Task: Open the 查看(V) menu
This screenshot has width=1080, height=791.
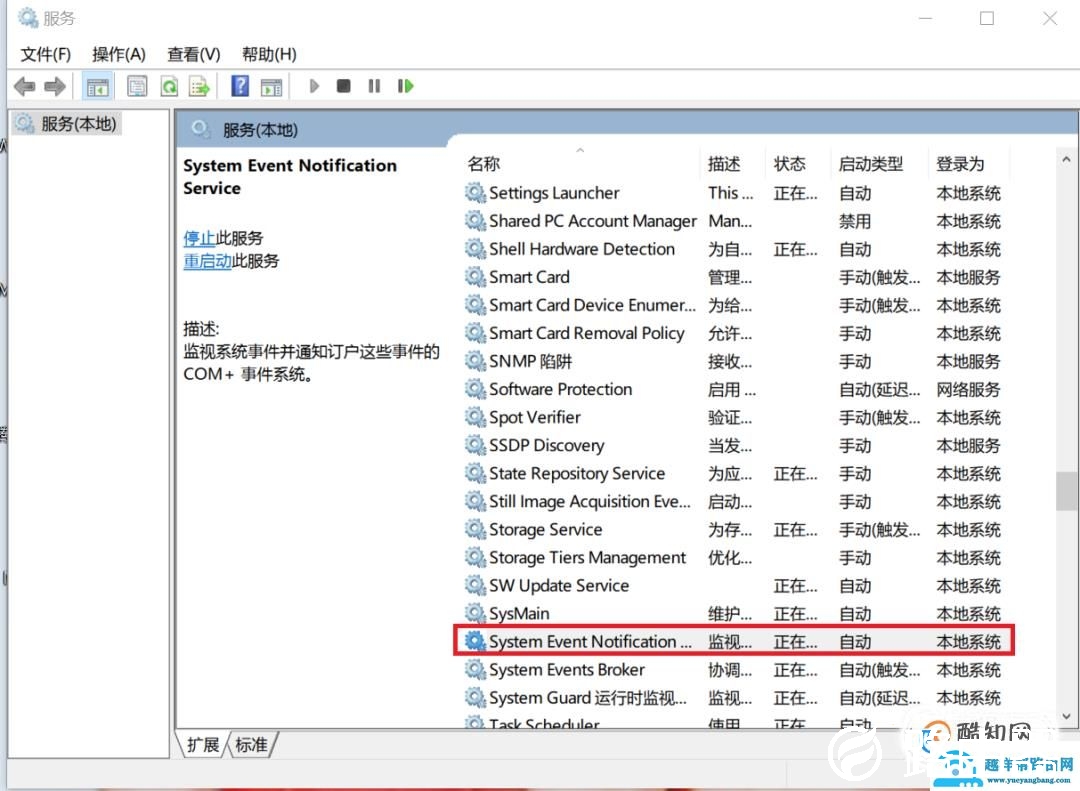Action: 193,54
